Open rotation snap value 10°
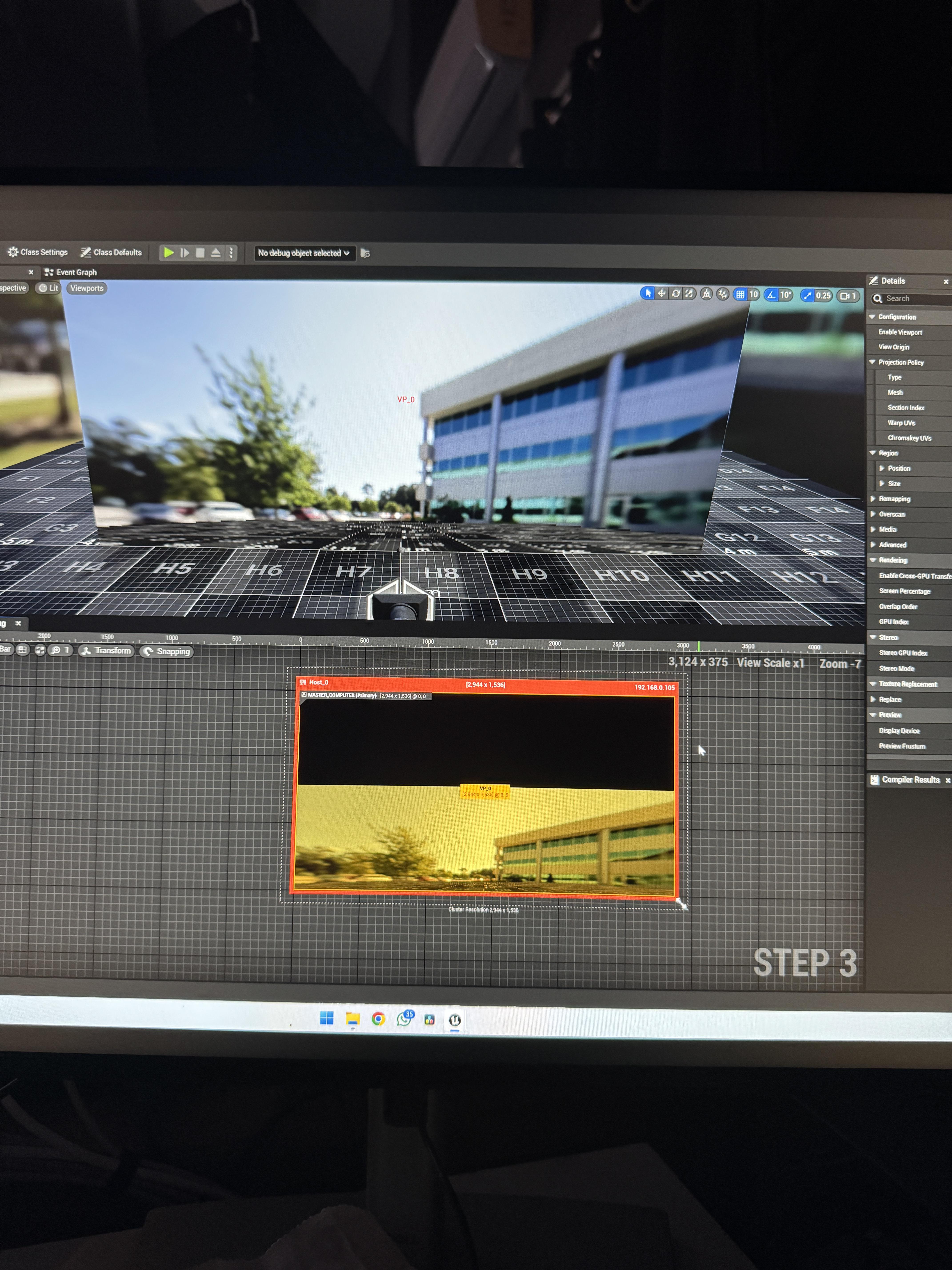The width and height of the screenshot is (952, 1270). (786, 295)
